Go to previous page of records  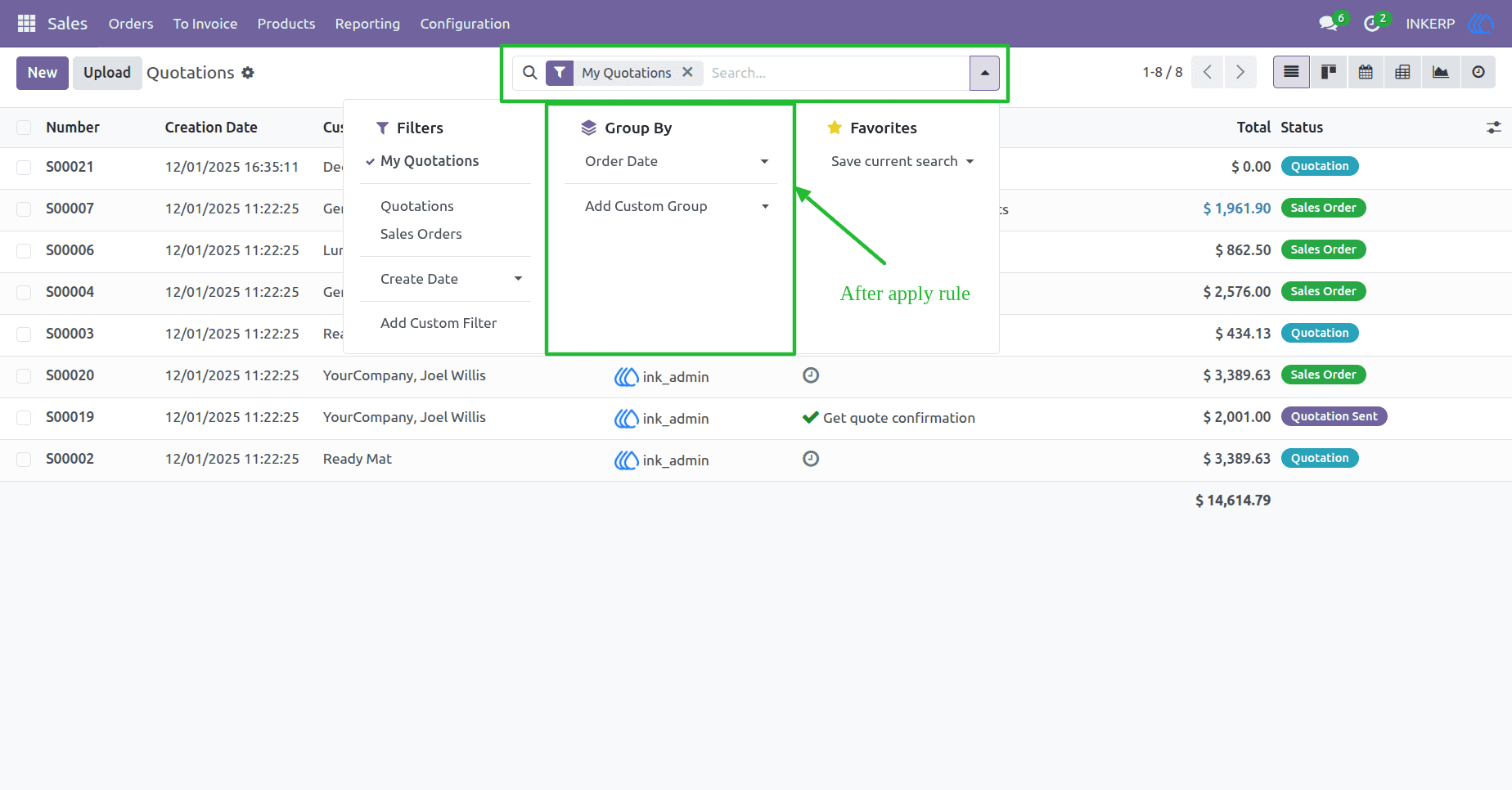(x=1208, y=73)
